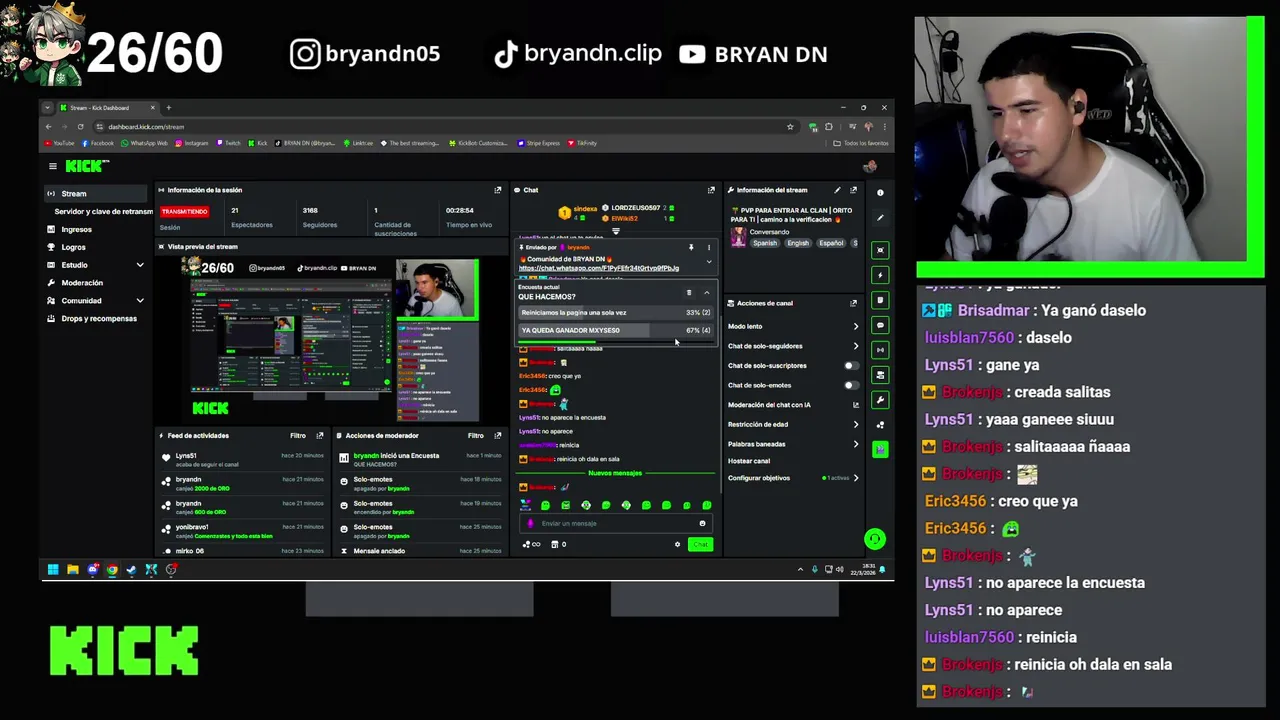This screenshot has height=720, width=1280.
Task: Select Stream in the sidebar
Action: click(96, 194)
